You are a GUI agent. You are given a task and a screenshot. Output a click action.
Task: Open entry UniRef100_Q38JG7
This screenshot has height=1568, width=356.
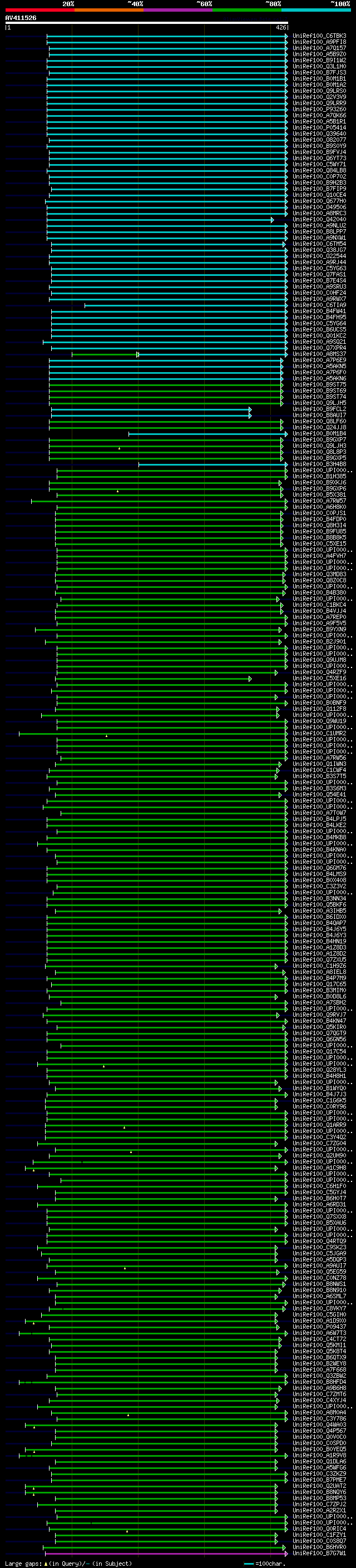pos(319,250)
